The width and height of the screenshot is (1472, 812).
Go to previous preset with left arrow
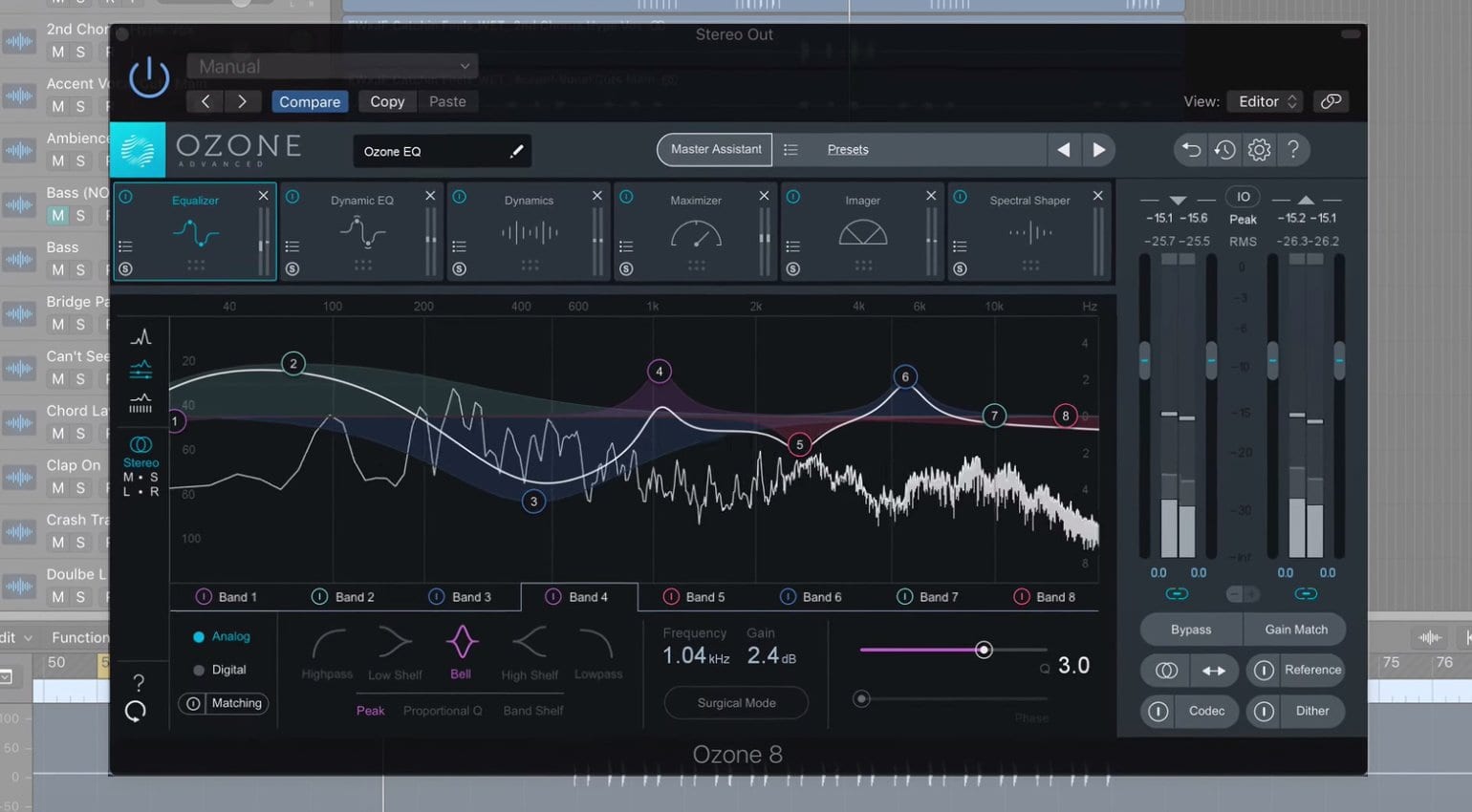[x=206, y=101]
